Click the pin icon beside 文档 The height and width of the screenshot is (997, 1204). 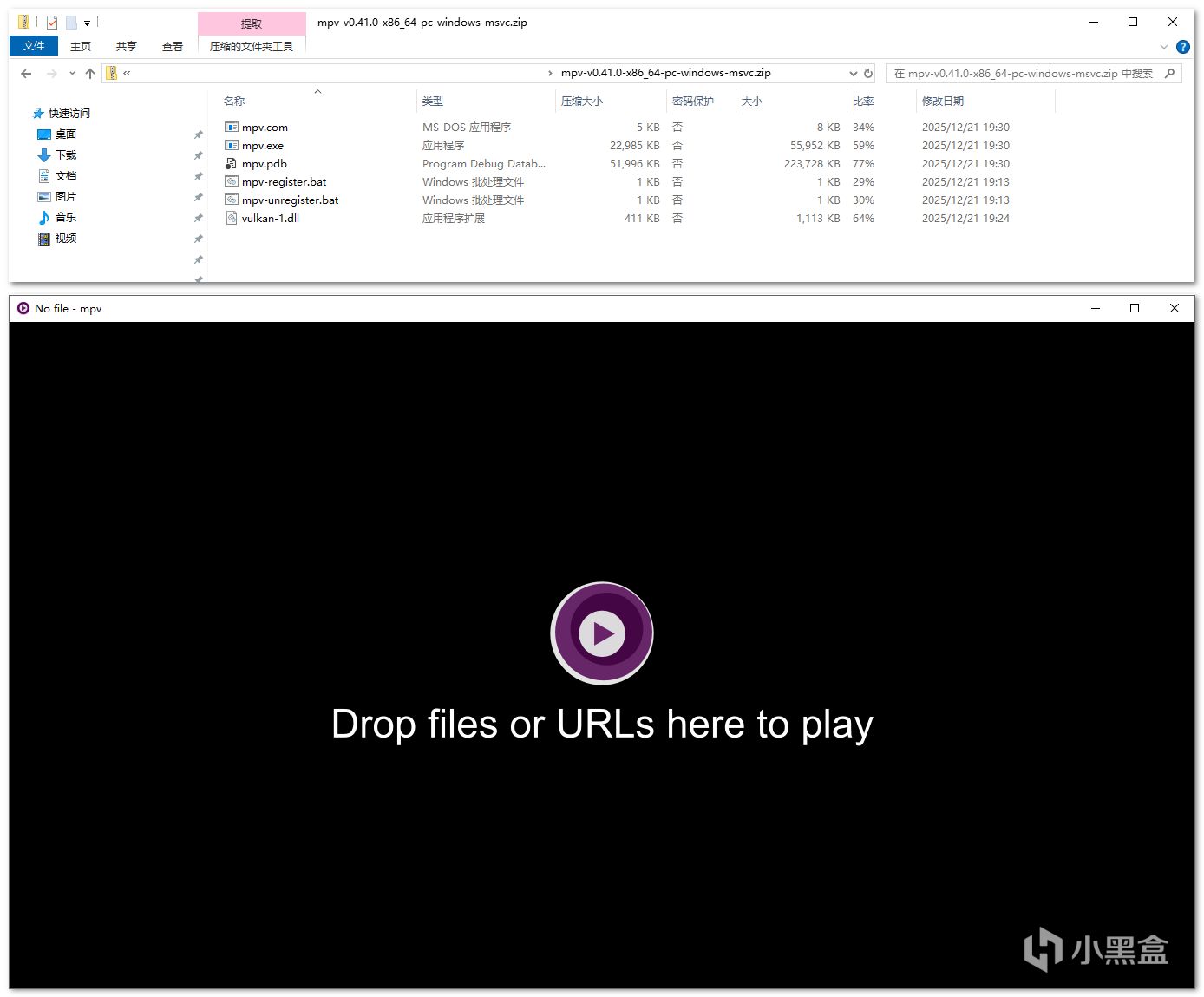click(198, 176)
